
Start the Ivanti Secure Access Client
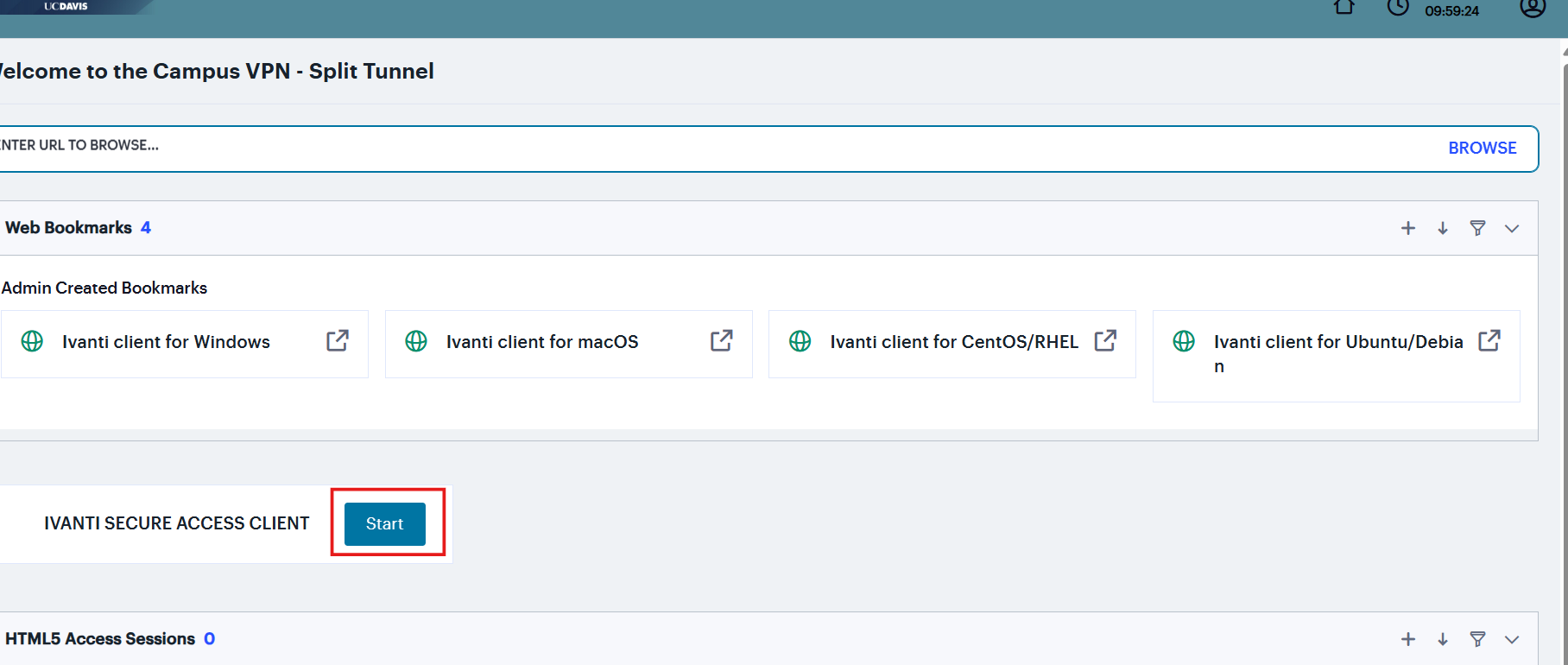pyautogui.click(x=384, y=523)
